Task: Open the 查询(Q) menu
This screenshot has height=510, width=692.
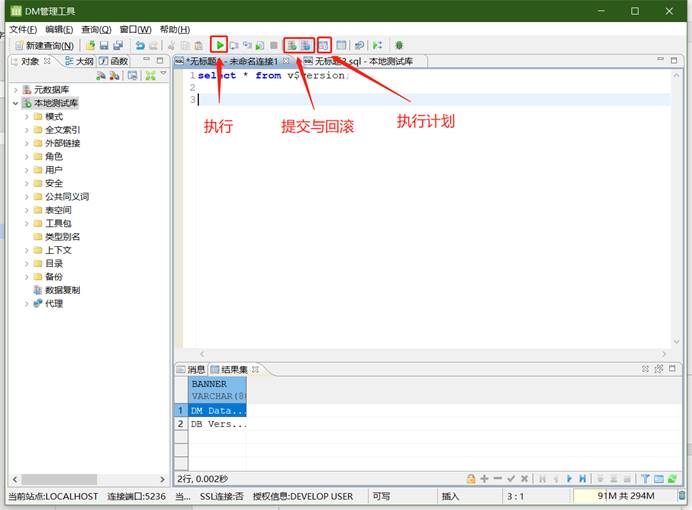Action: [x=96, y=30]
